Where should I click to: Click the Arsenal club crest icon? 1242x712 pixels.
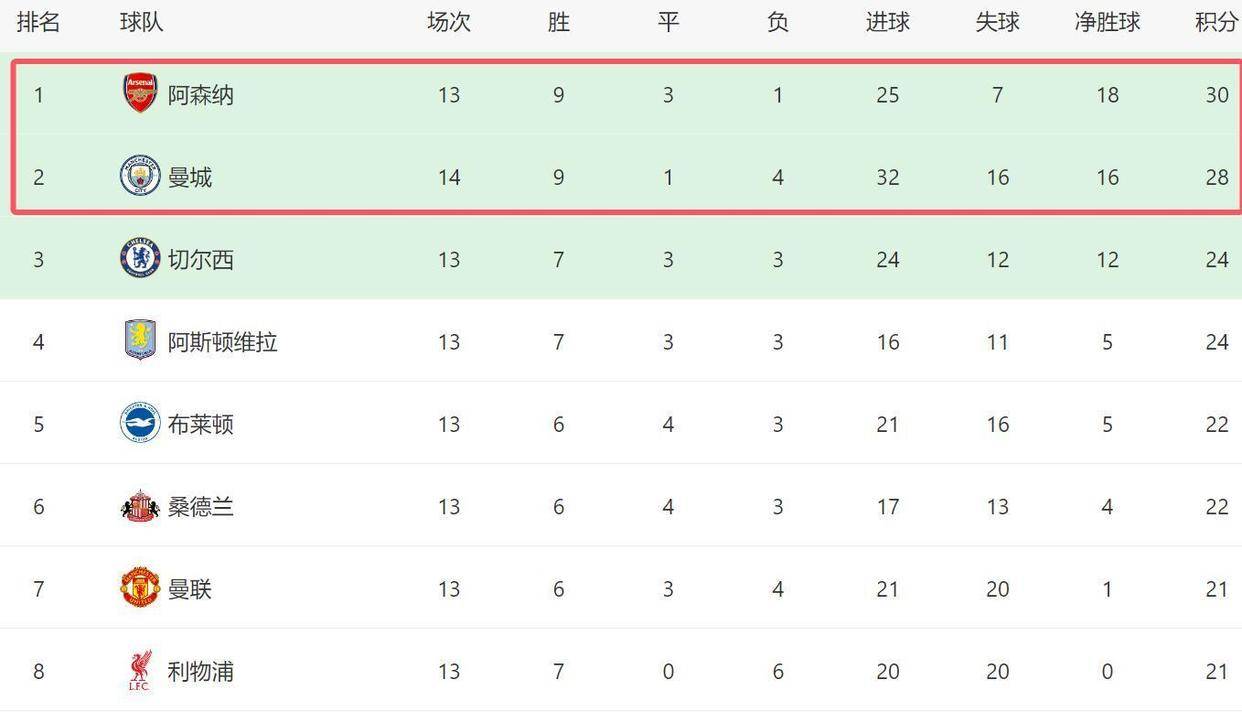click(140, 94)
